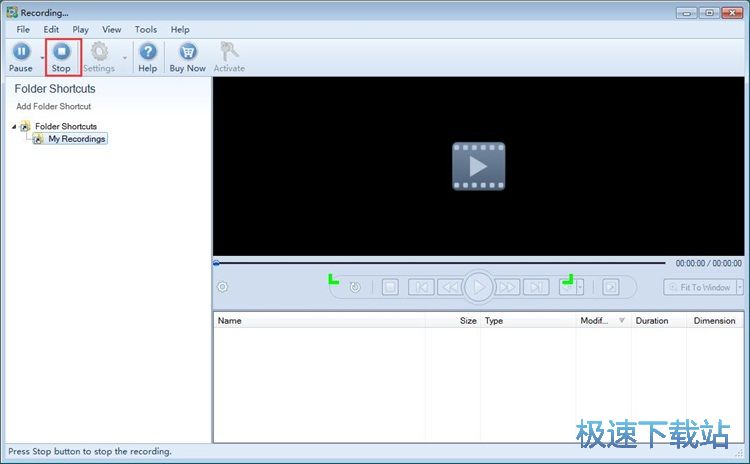Open the Fit To Window dropdown arrow
Screen dimensions: 750x464
(739, 287)
